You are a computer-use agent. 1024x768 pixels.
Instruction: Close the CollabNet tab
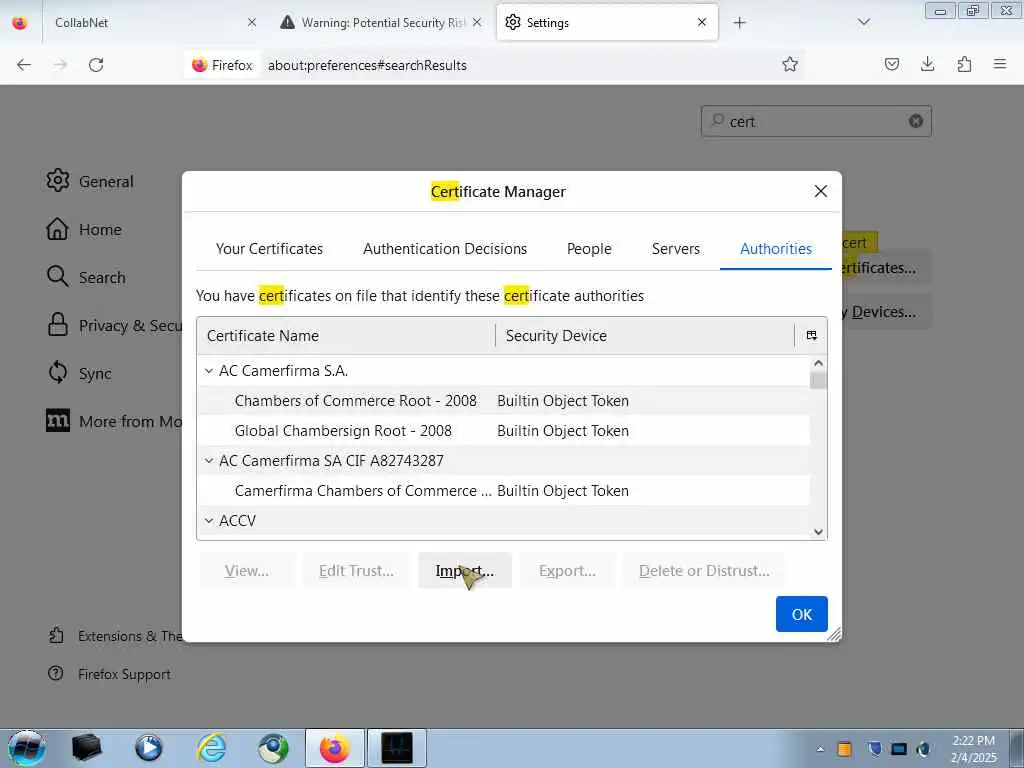click(x=251, y=22)
